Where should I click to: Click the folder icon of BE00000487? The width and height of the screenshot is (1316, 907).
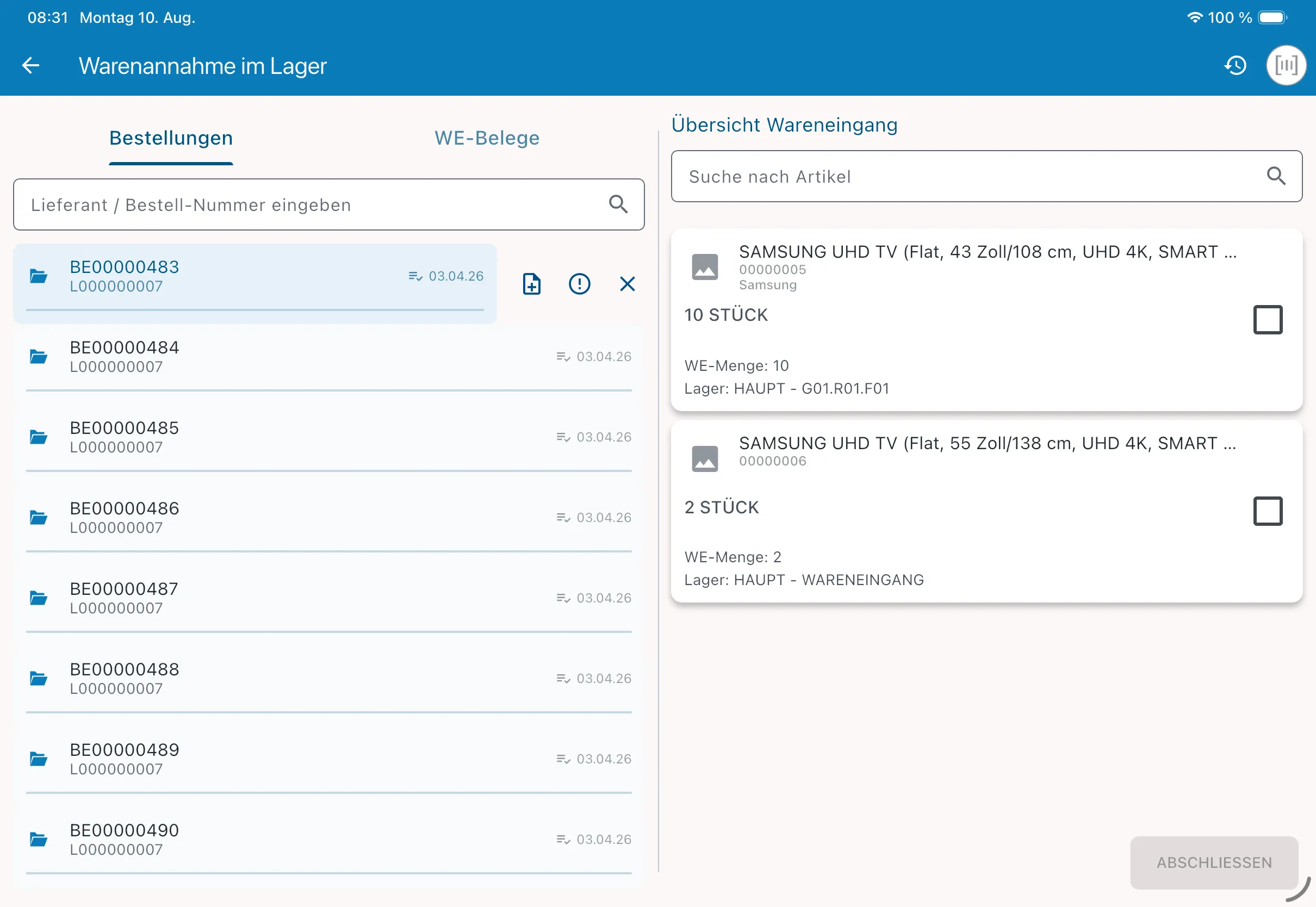pyautogui.click(x=39, y=598)
